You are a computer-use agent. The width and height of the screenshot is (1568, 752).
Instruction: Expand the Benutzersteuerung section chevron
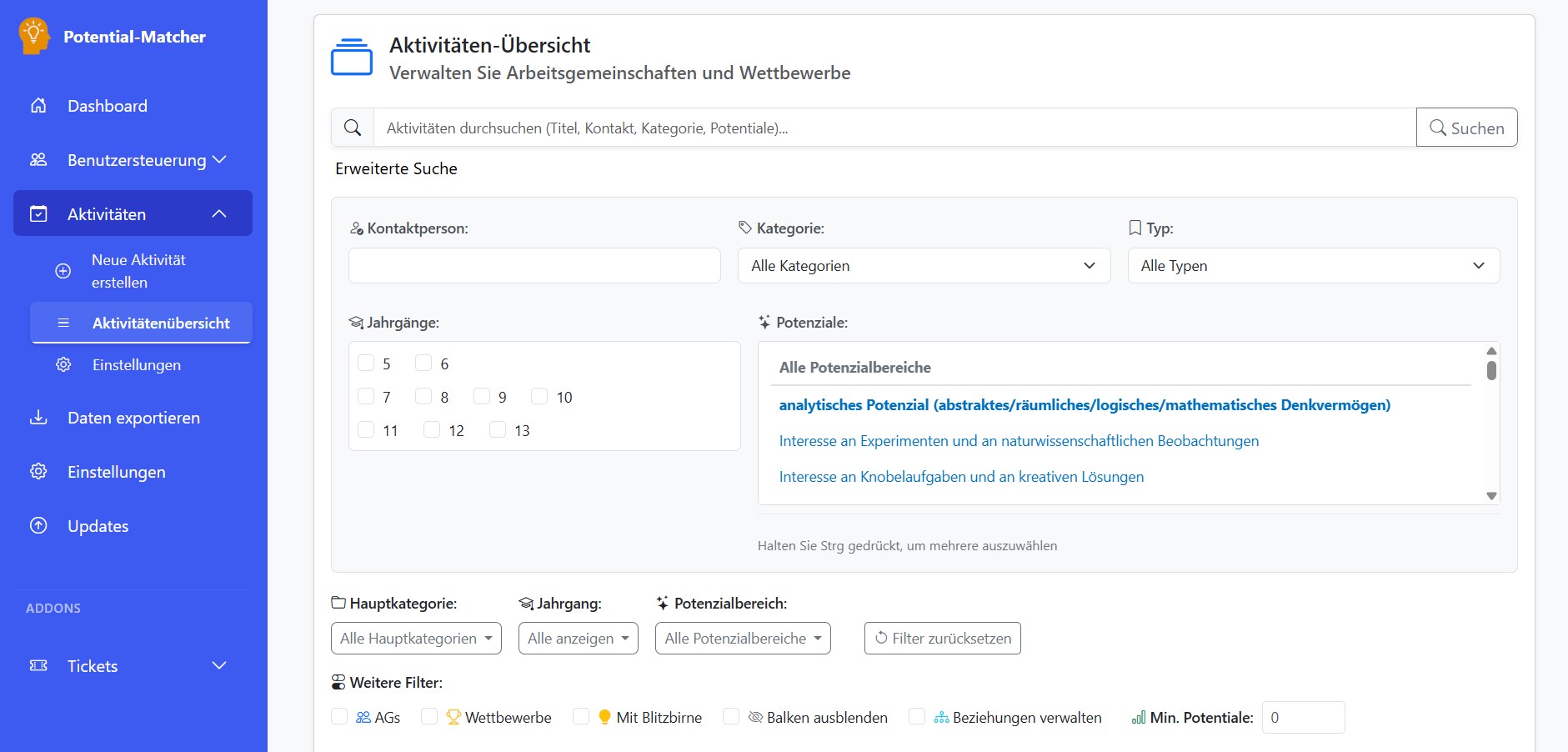220,160
